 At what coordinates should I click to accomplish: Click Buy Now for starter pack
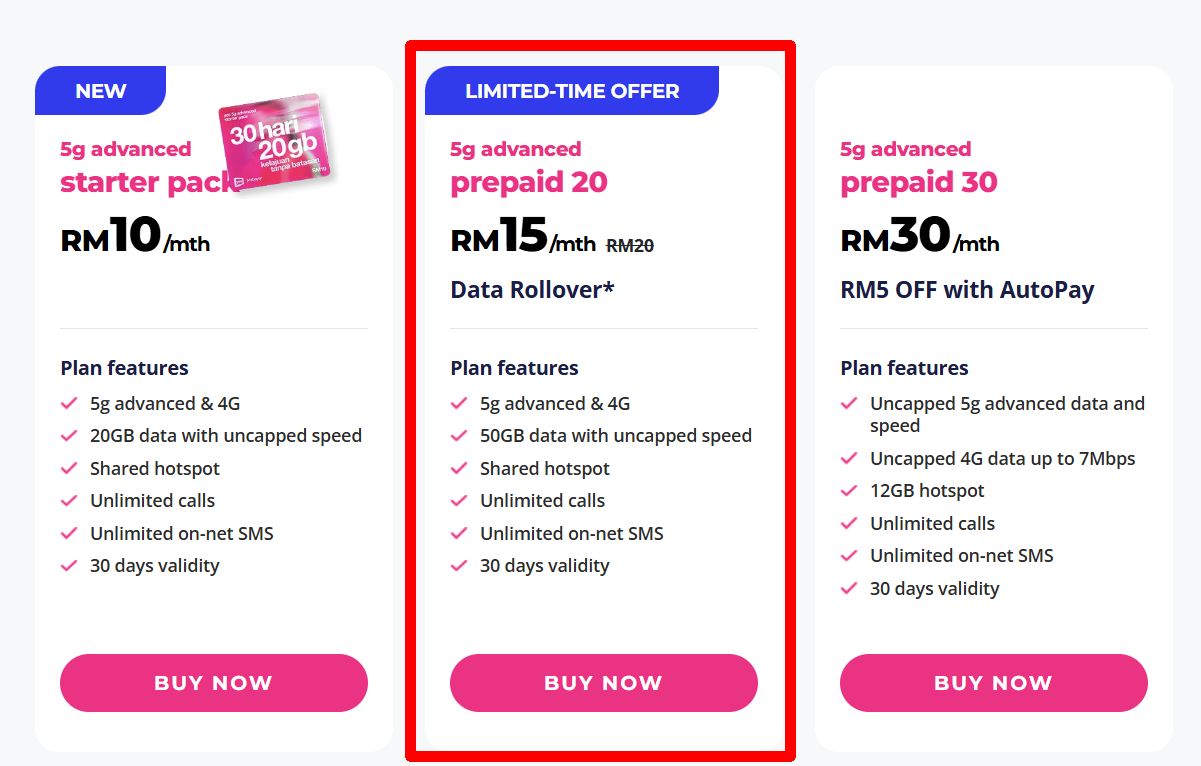(213, 683)
